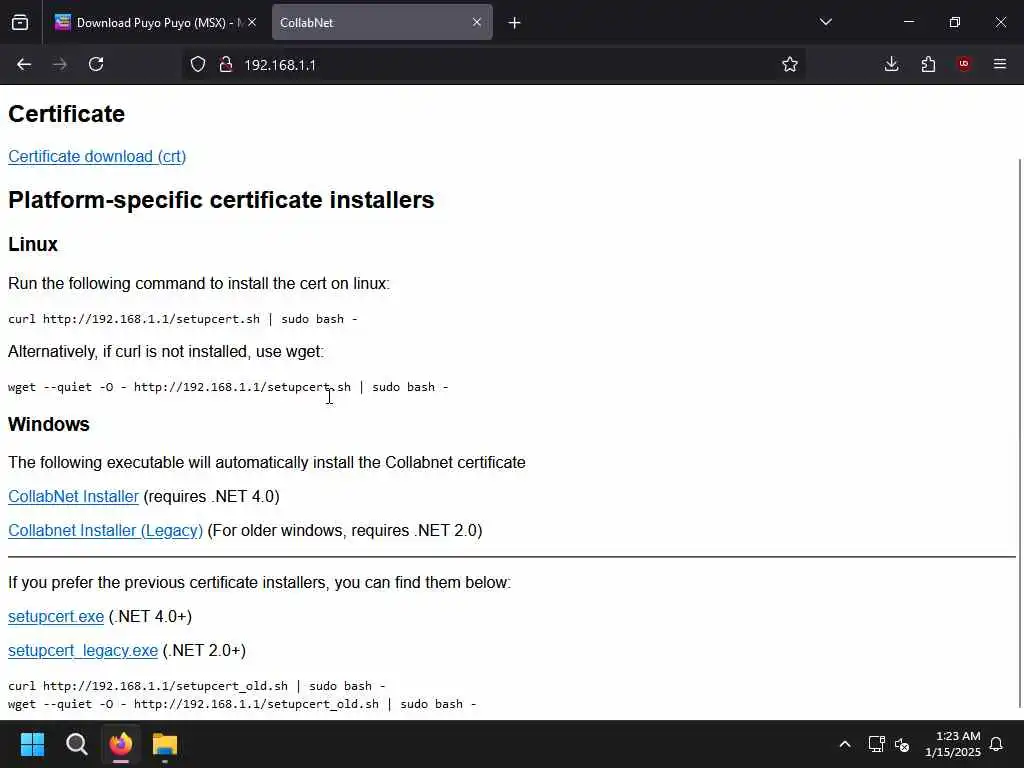Open the Downloads panel icon

pyautogui.click(x=891, y=64)
